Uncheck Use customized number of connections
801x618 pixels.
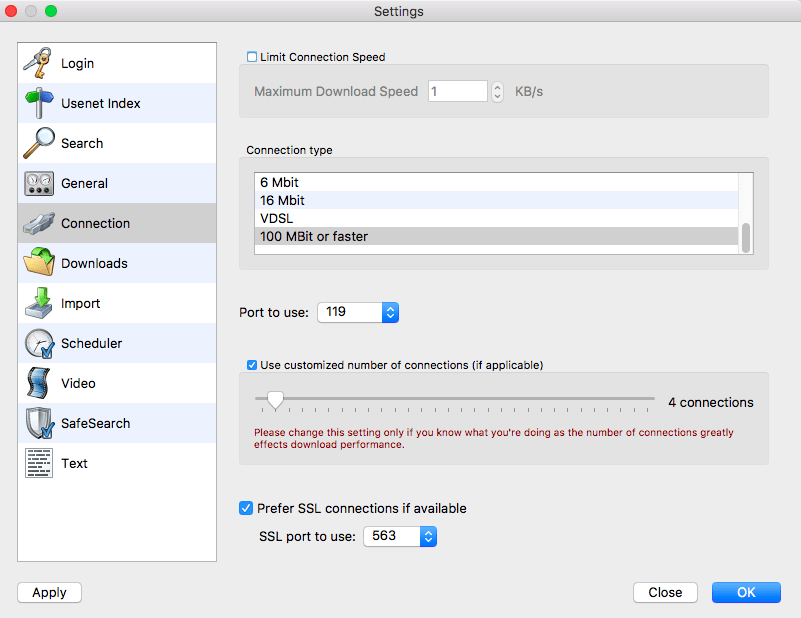[252, 365]
